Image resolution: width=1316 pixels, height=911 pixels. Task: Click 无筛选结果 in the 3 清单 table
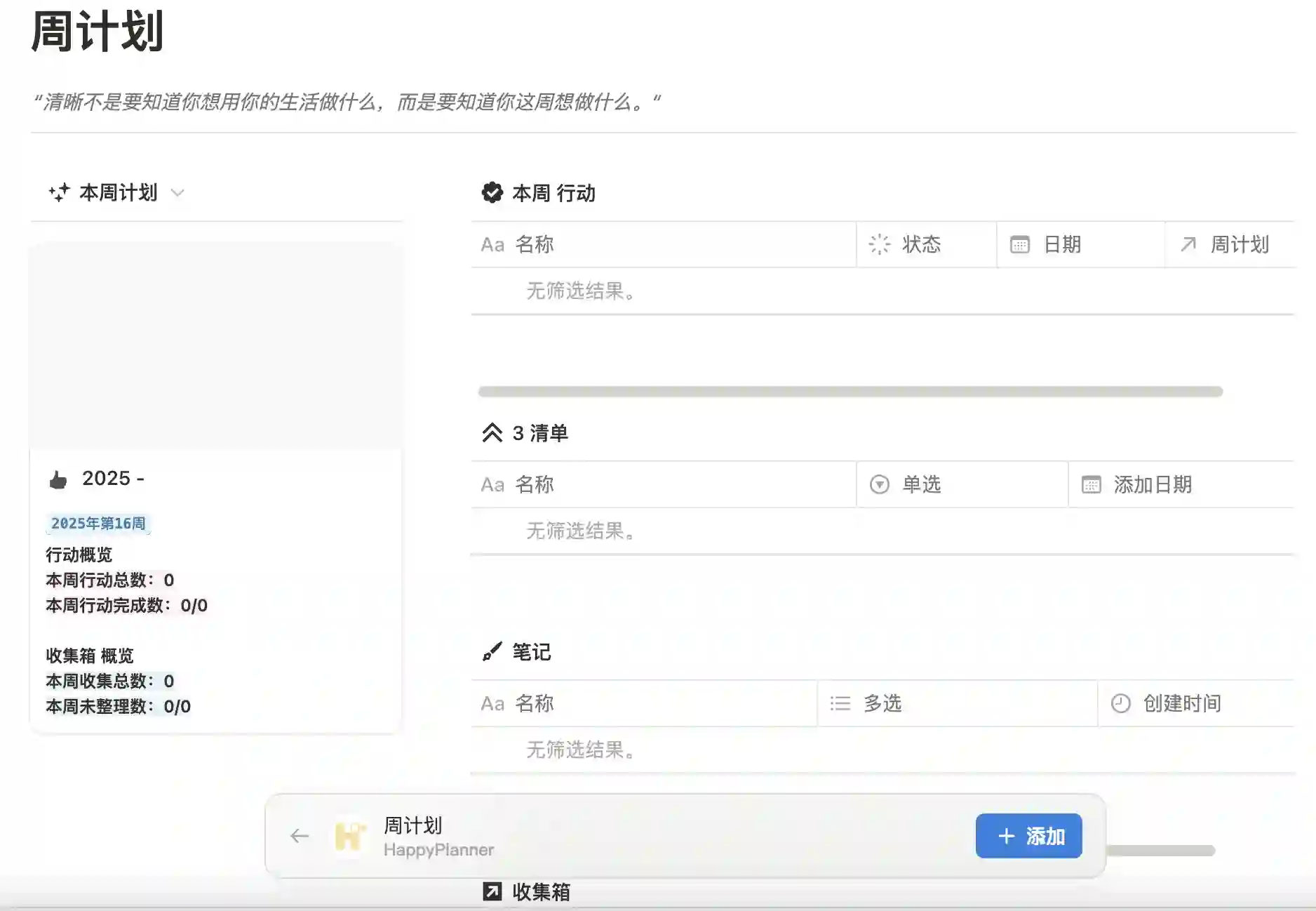click(x=581, y=531)
